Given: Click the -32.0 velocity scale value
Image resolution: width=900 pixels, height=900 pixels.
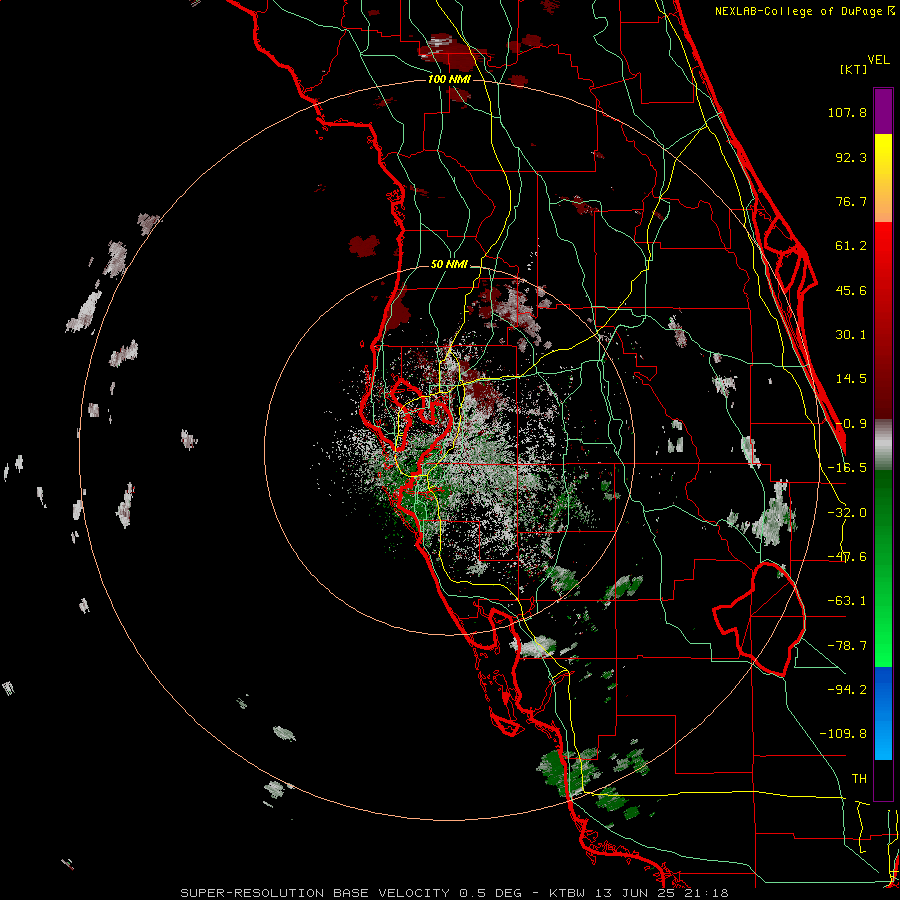Looking at the screenshot, I should [x=847, y=513].
